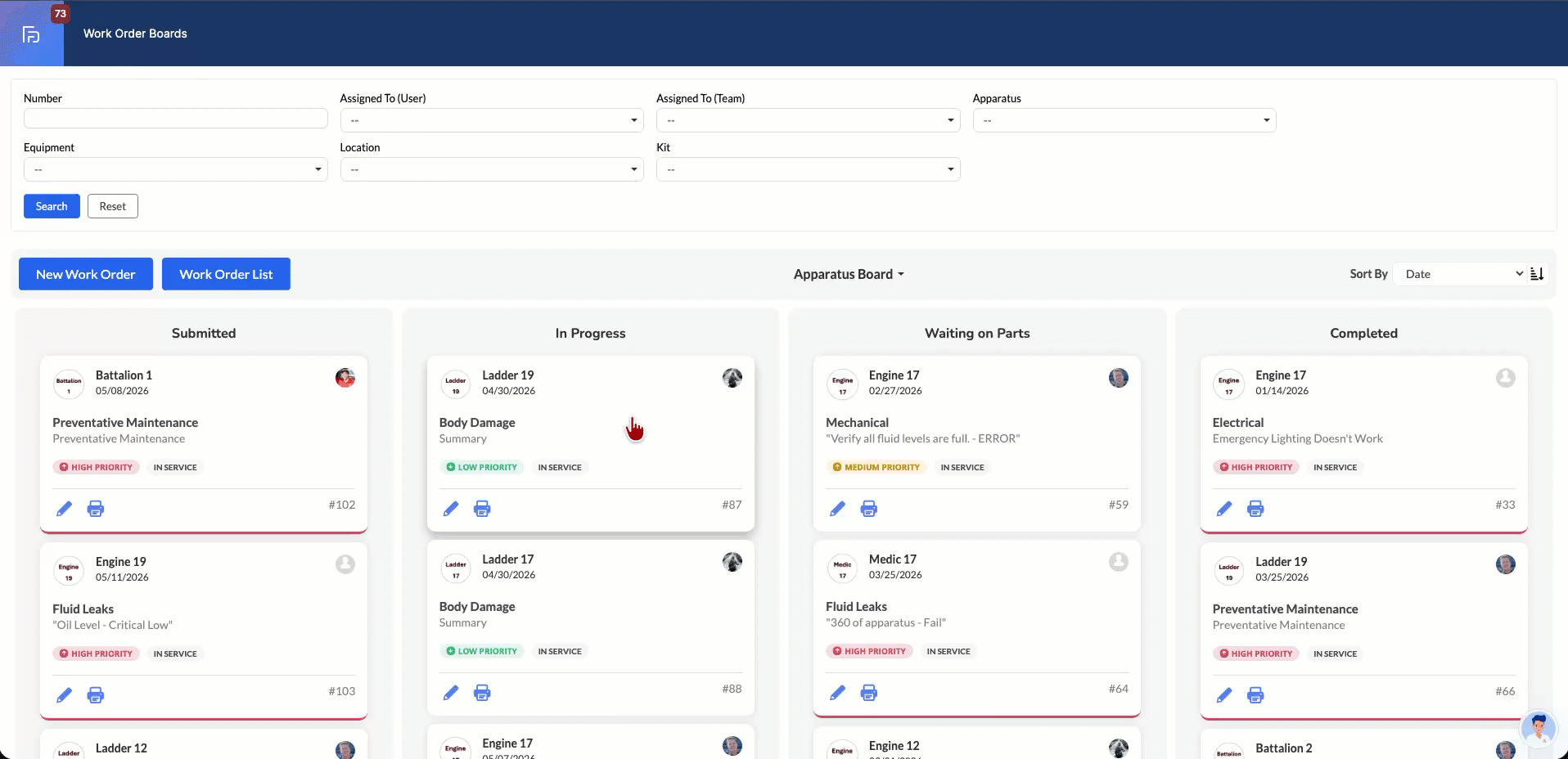Viewport: 1568px width, 759px height.
Task: Click the Waiting on Parts column header
Action: (x=977, y=334)
